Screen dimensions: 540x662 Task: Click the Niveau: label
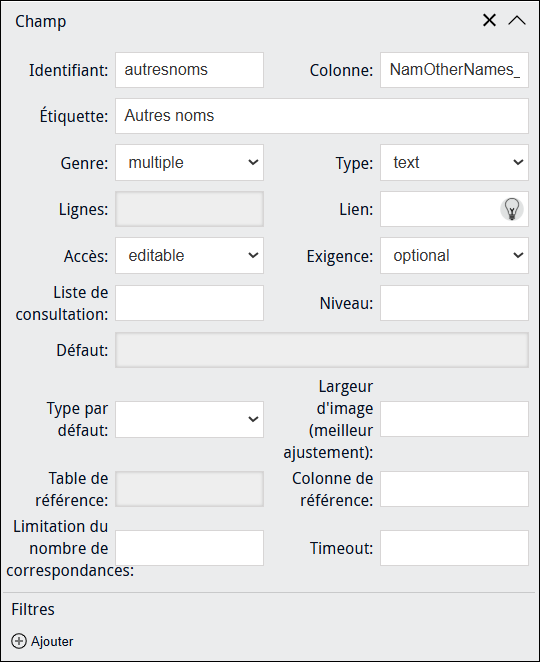tap(346, 303)
